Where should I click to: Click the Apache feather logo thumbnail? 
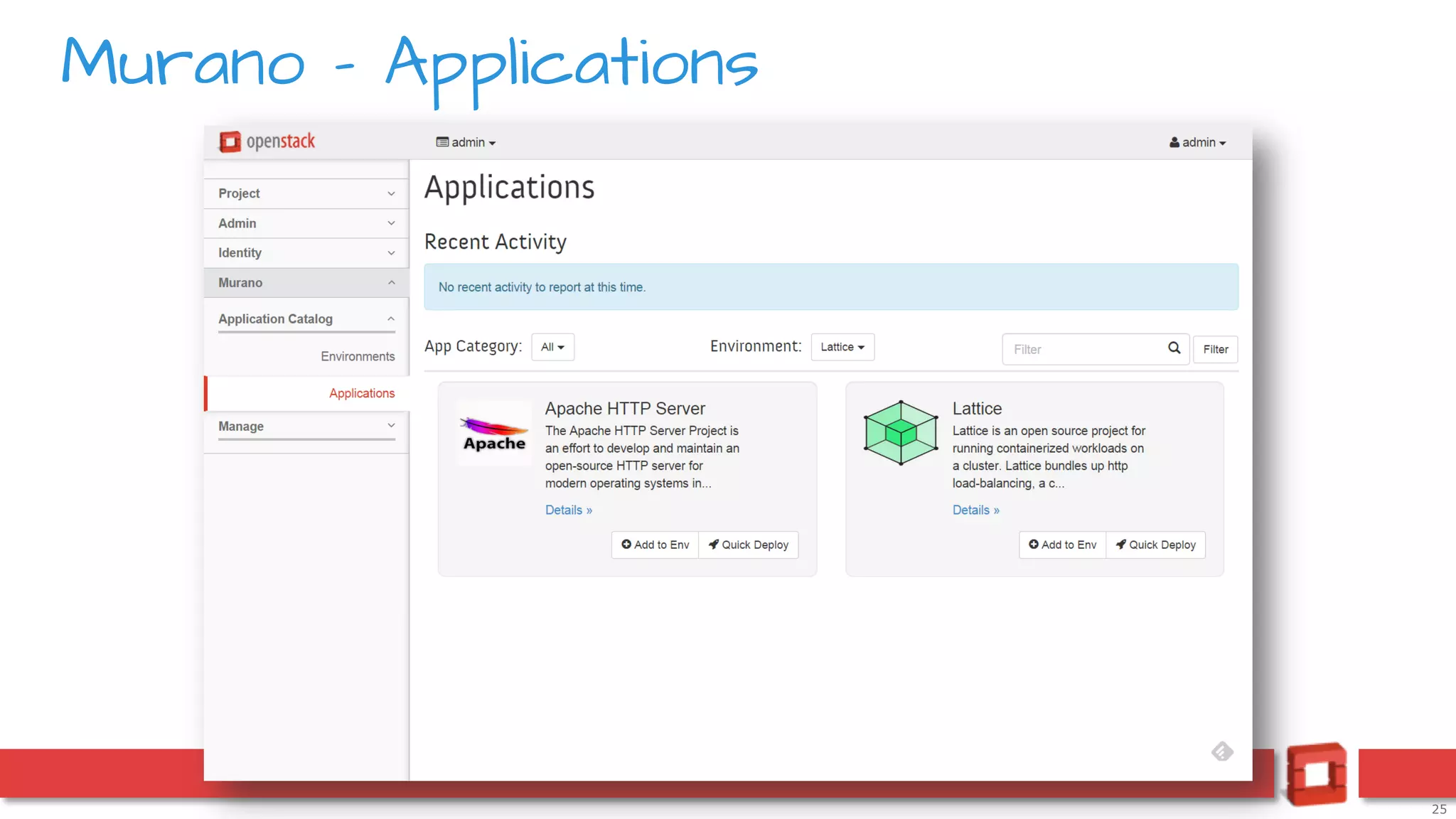495,434
